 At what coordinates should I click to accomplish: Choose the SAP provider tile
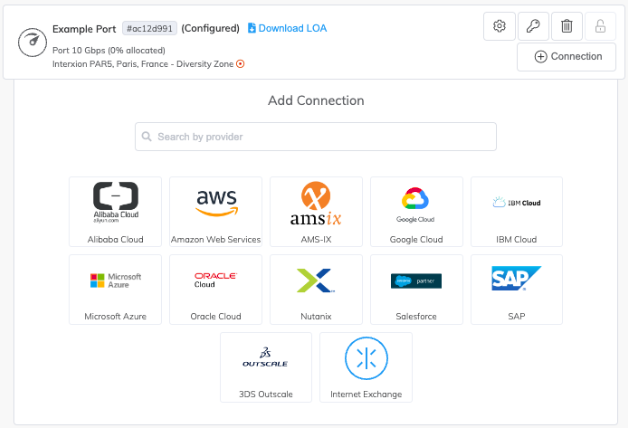(x=516, y=289)
